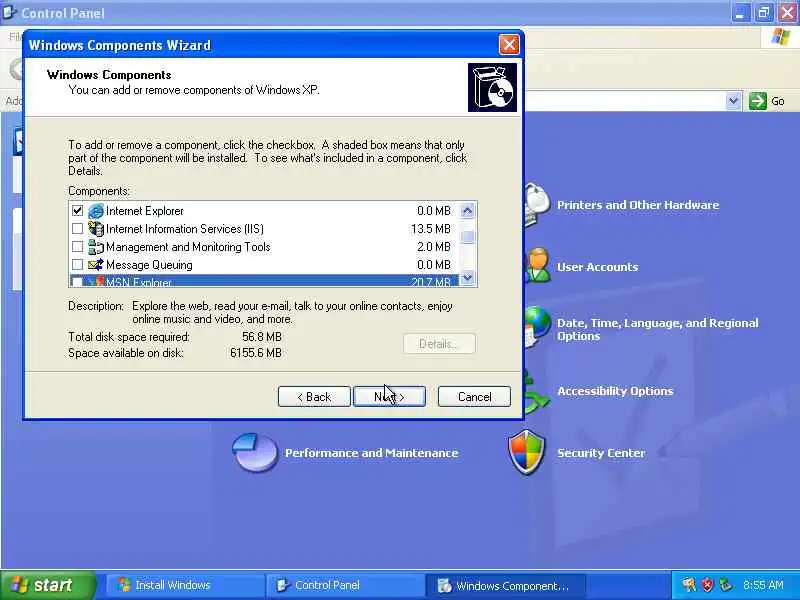Check Internet Information Services (IIS) checkbox
The image size is (800, 600).
pos(78,229)
